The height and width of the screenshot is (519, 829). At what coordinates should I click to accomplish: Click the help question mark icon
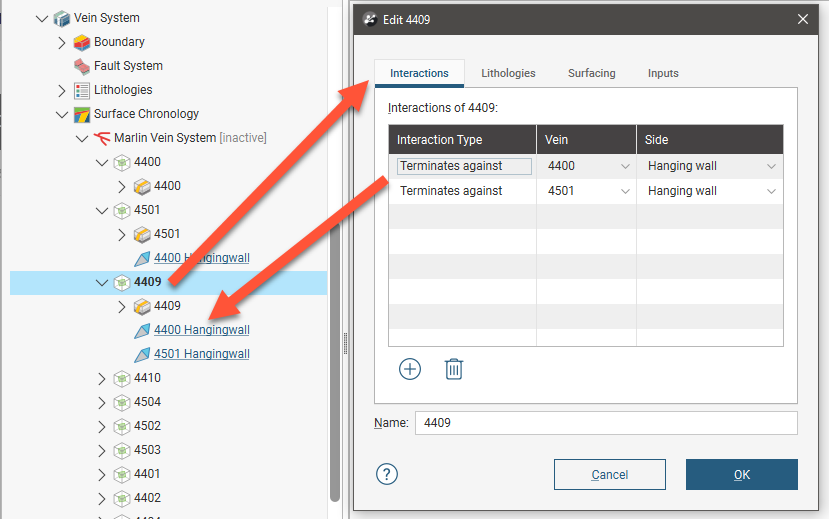(x=387, y=474)
